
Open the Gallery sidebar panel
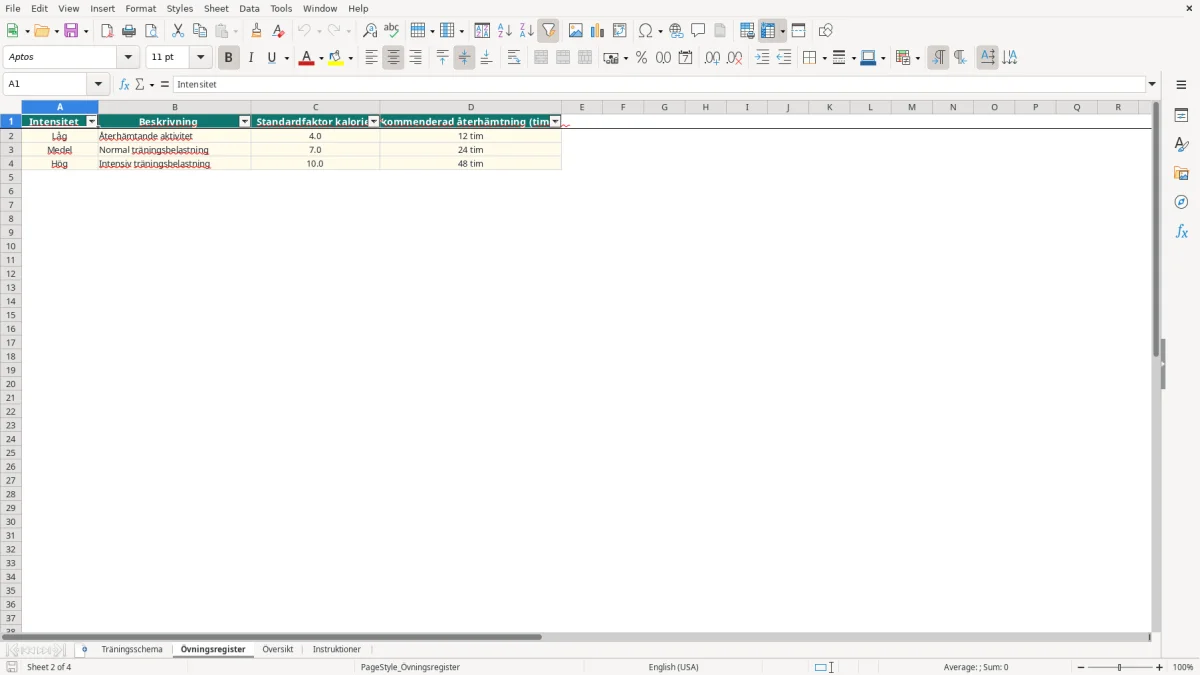point(1181,174)
